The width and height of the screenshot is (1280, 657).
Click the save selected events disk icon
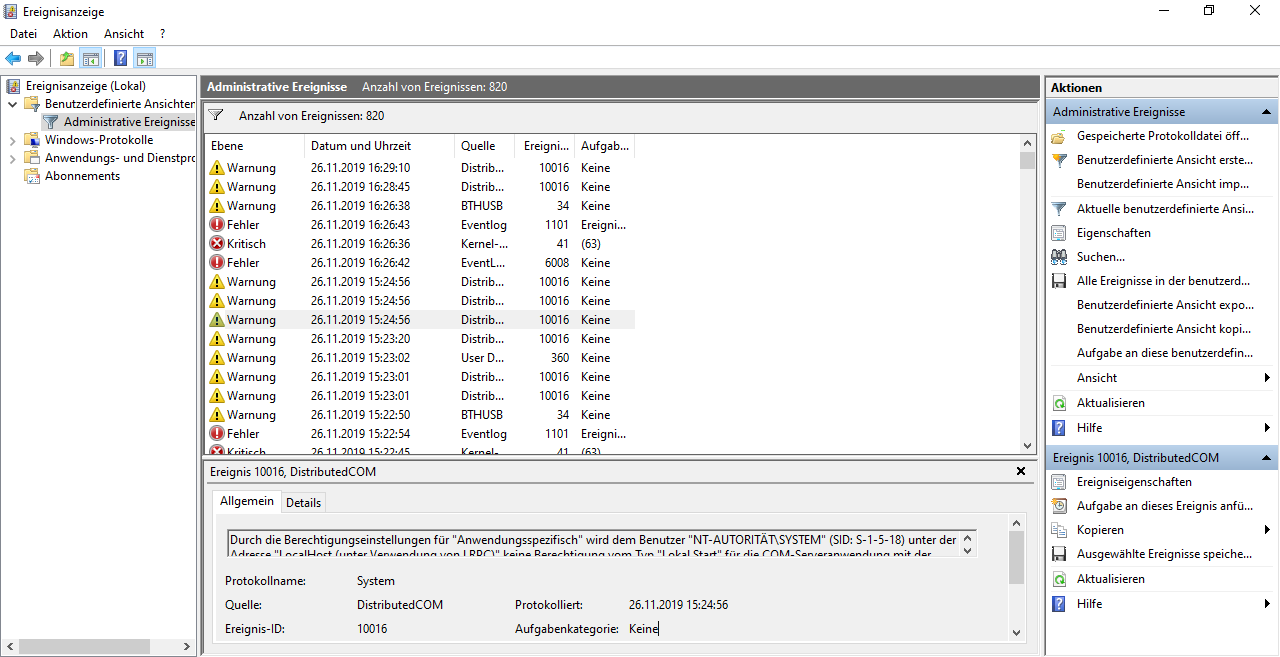point(1059,554)
